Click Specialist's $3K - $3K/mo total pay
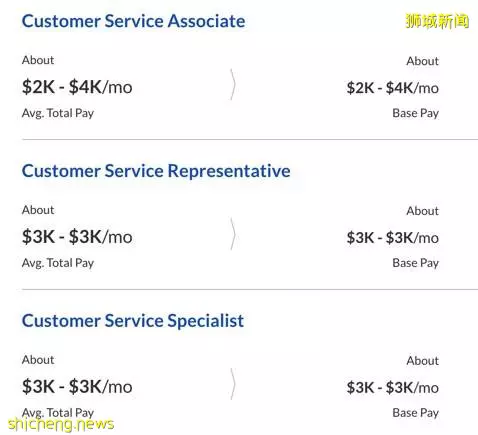The width and height of the screenshot is (478, 435). click(77, 386)
